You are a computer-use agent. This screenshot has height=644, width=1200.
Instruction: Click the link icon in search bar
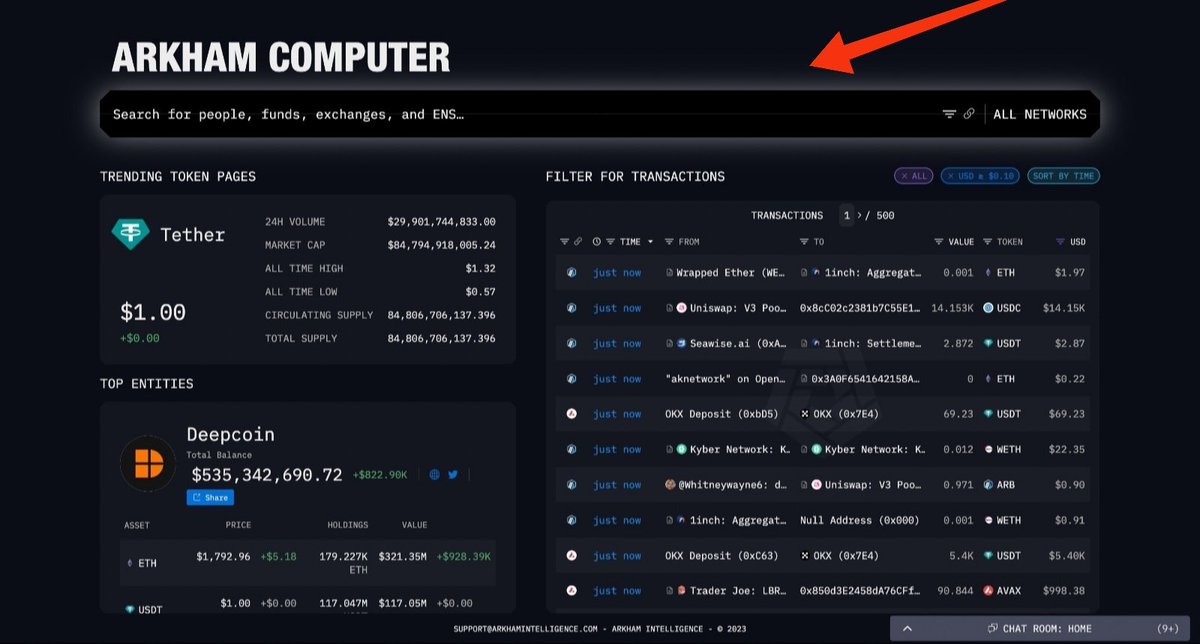point(969,114)
